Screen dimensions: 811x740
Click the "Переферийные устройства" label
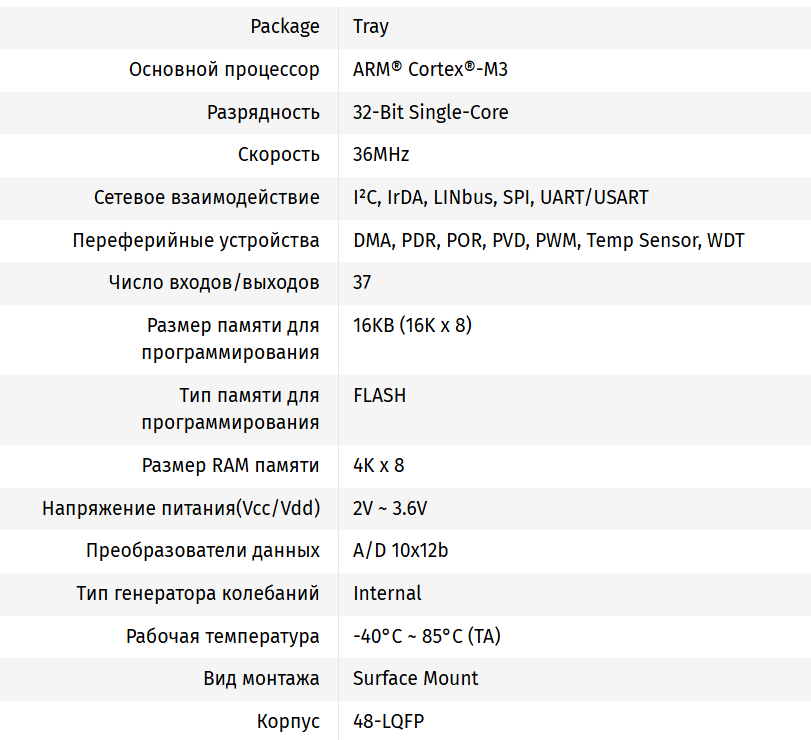(x=196, y=240)
